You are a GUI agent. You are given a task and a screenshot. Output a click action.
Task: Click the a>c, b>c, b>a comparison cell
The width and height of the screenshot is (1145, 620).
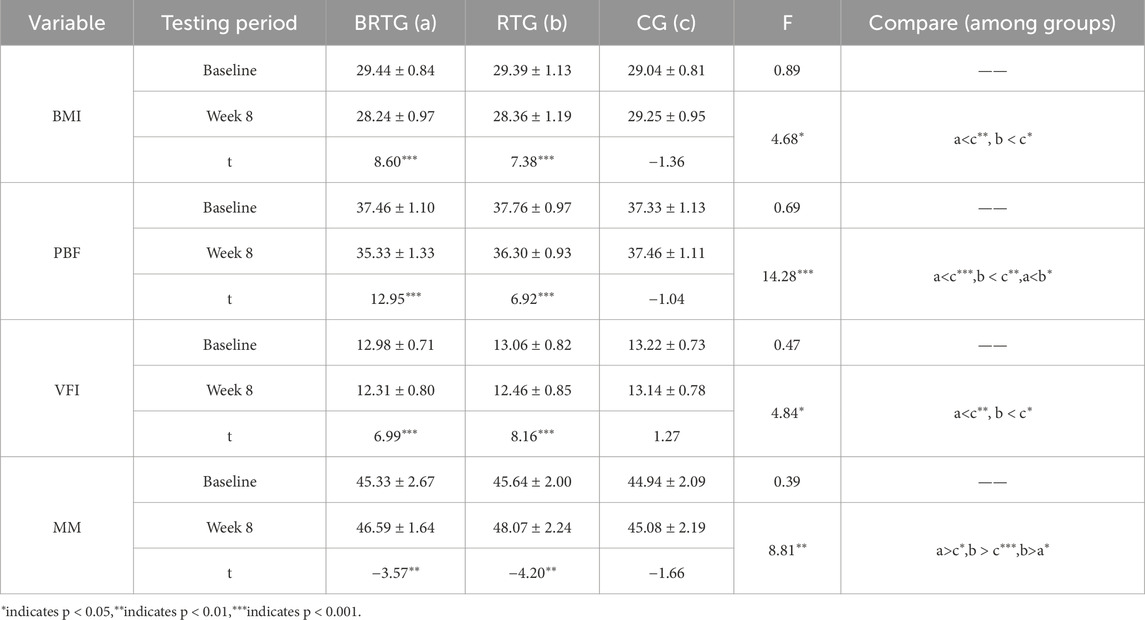click(992, 551)
